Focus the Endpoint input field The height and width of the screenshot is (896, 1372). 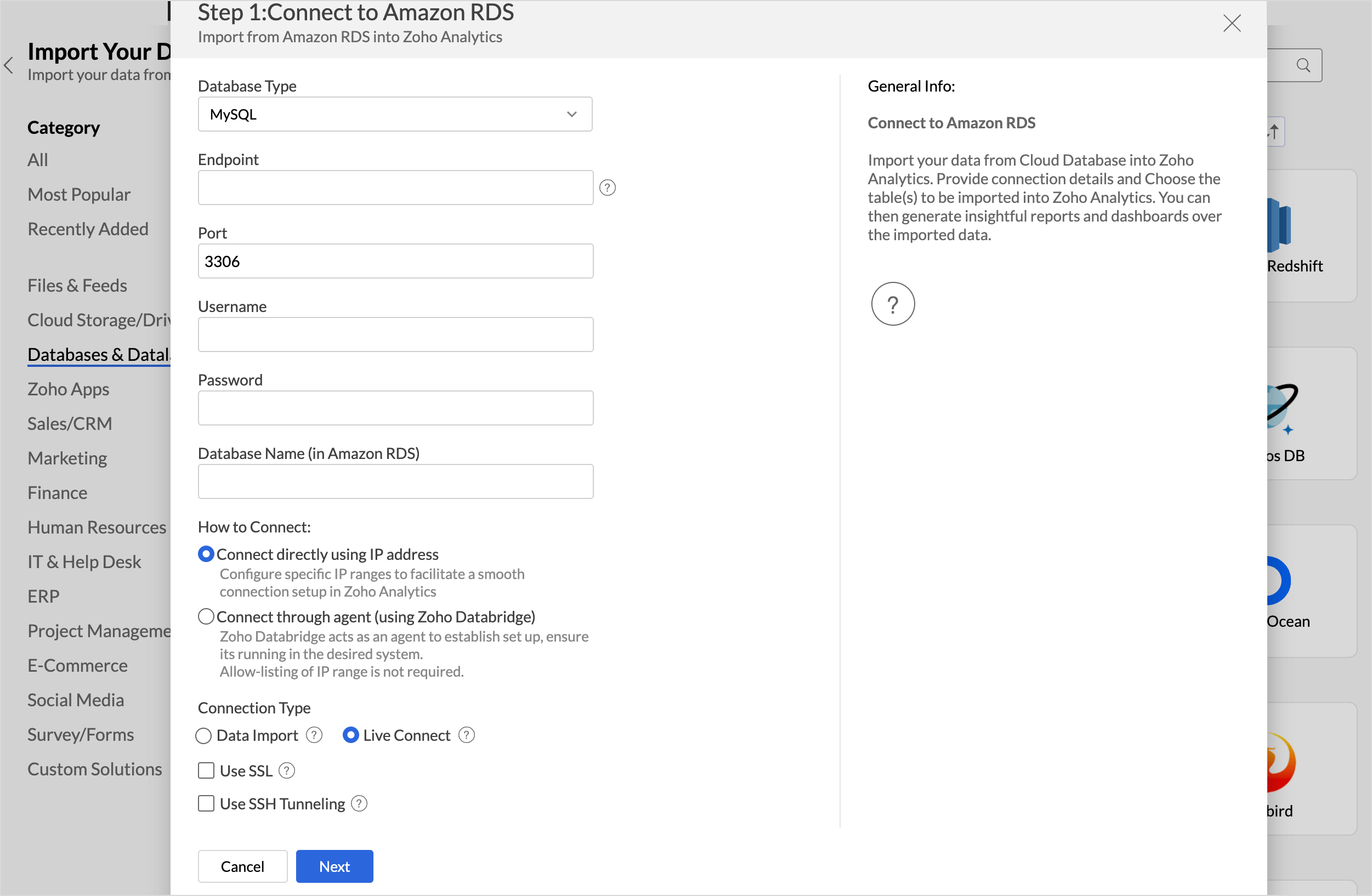click(395, 188)
